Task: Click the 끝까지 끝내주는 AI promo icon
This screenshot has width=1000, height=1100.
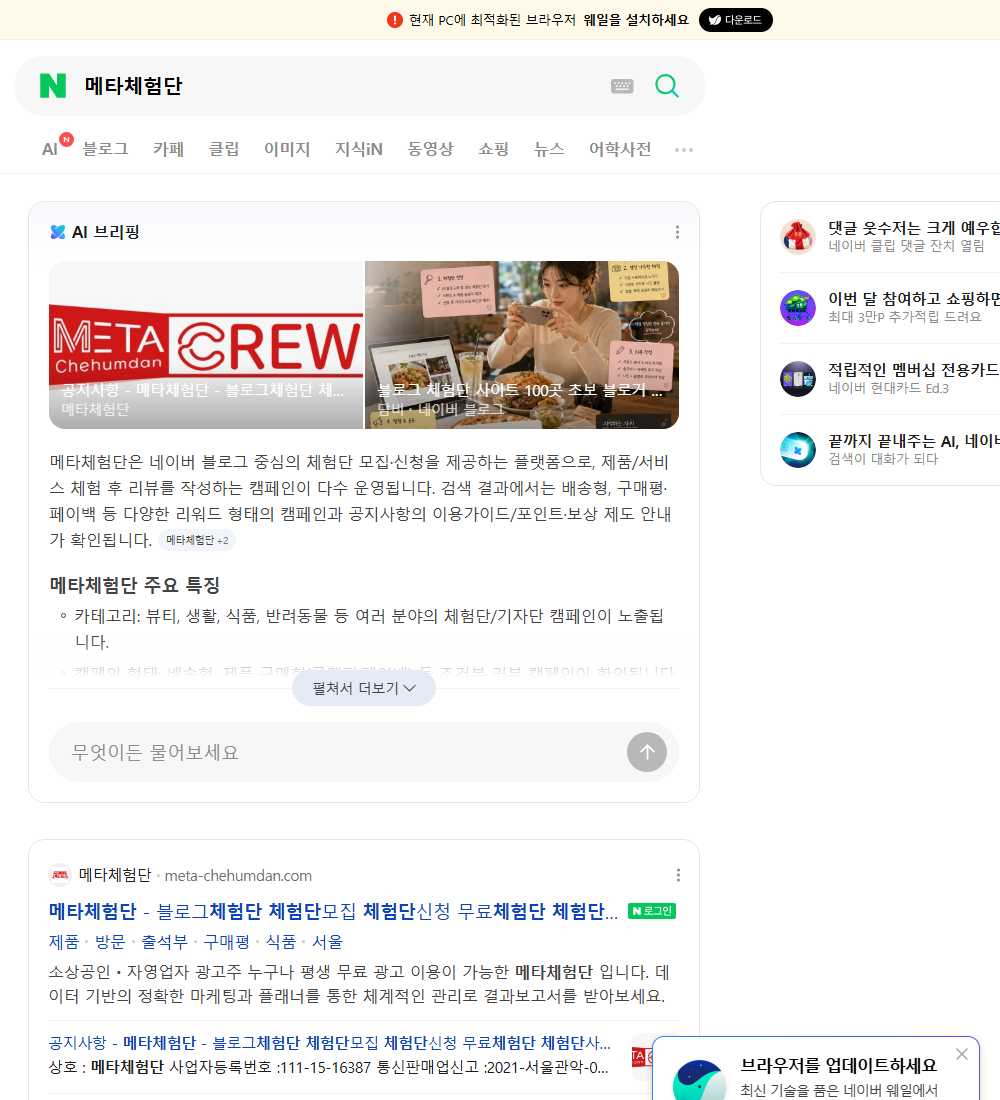Action: (x=798, y=450)
